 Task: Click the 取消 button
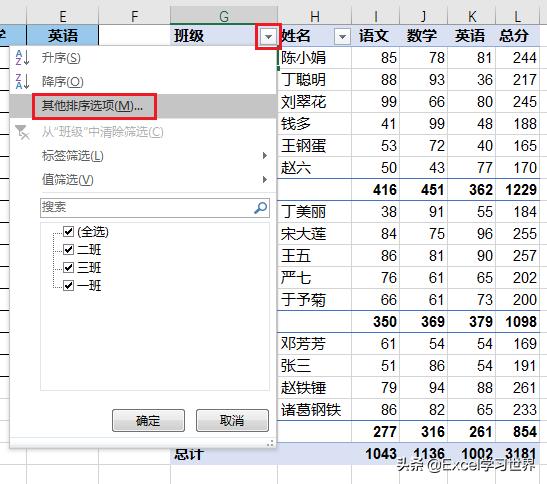pos(232,420)
